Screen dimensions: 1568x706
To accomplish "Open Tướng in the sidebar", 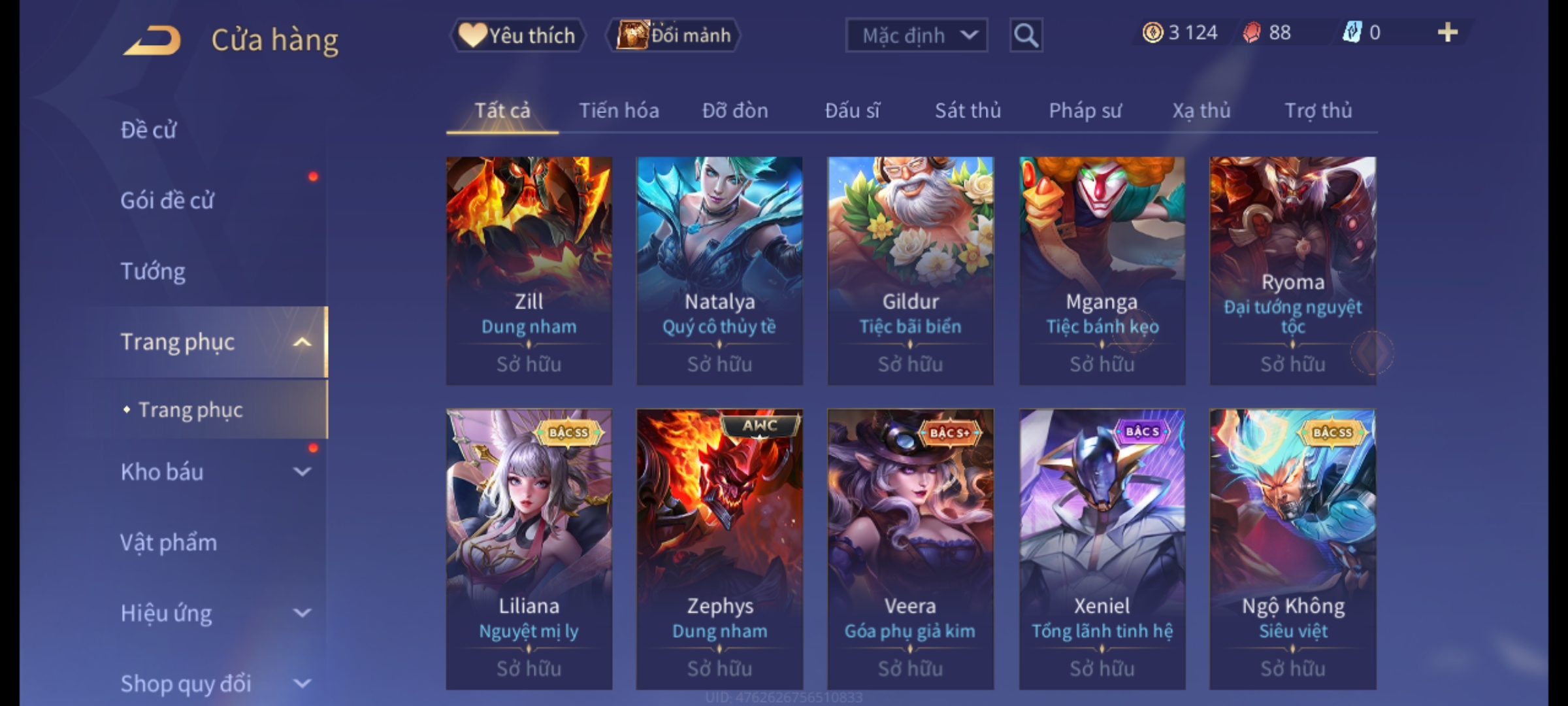I will (x=153, y=271).
